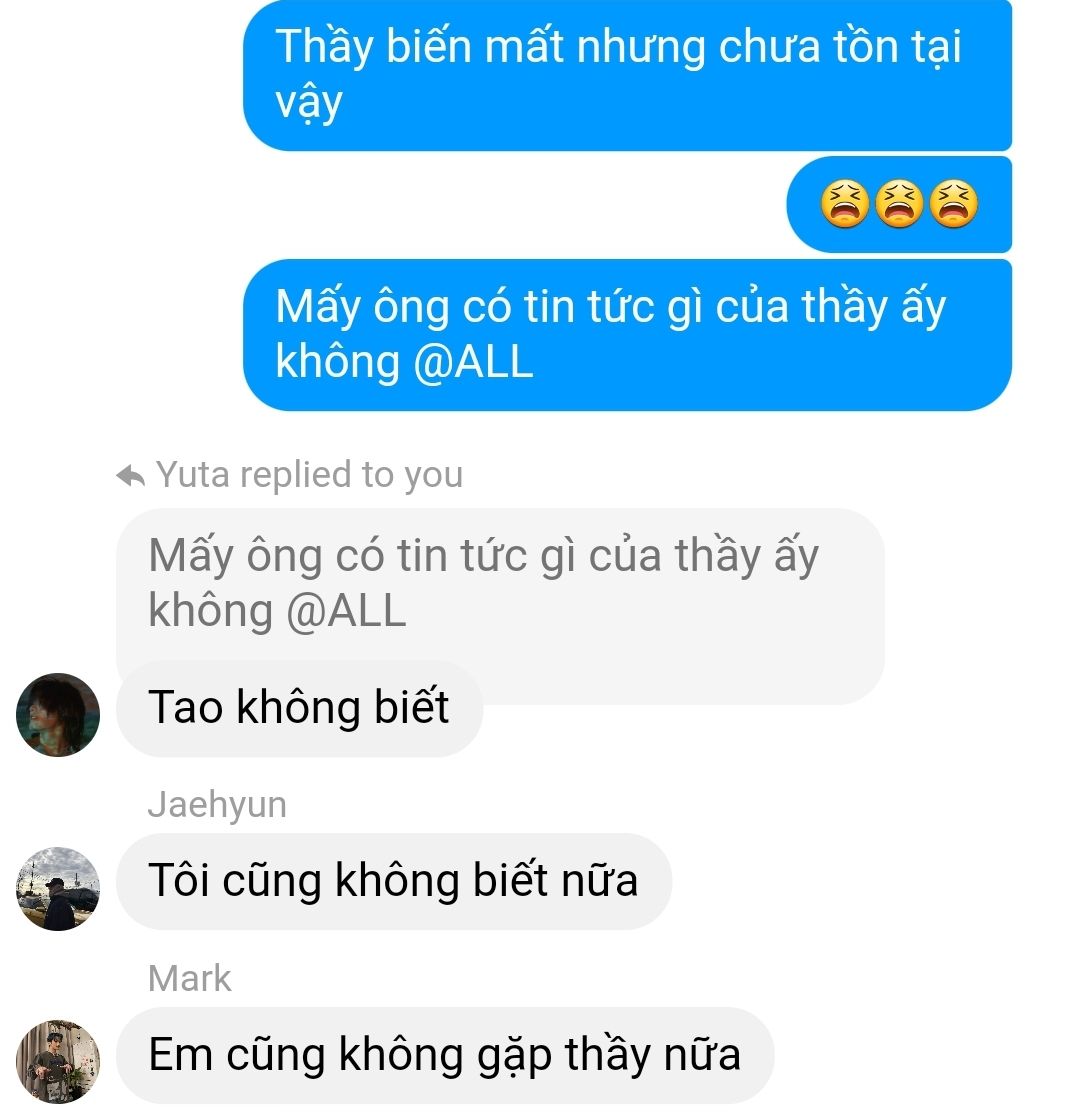Tap the @ALL mention in the blue message

(x=473, y=362)
